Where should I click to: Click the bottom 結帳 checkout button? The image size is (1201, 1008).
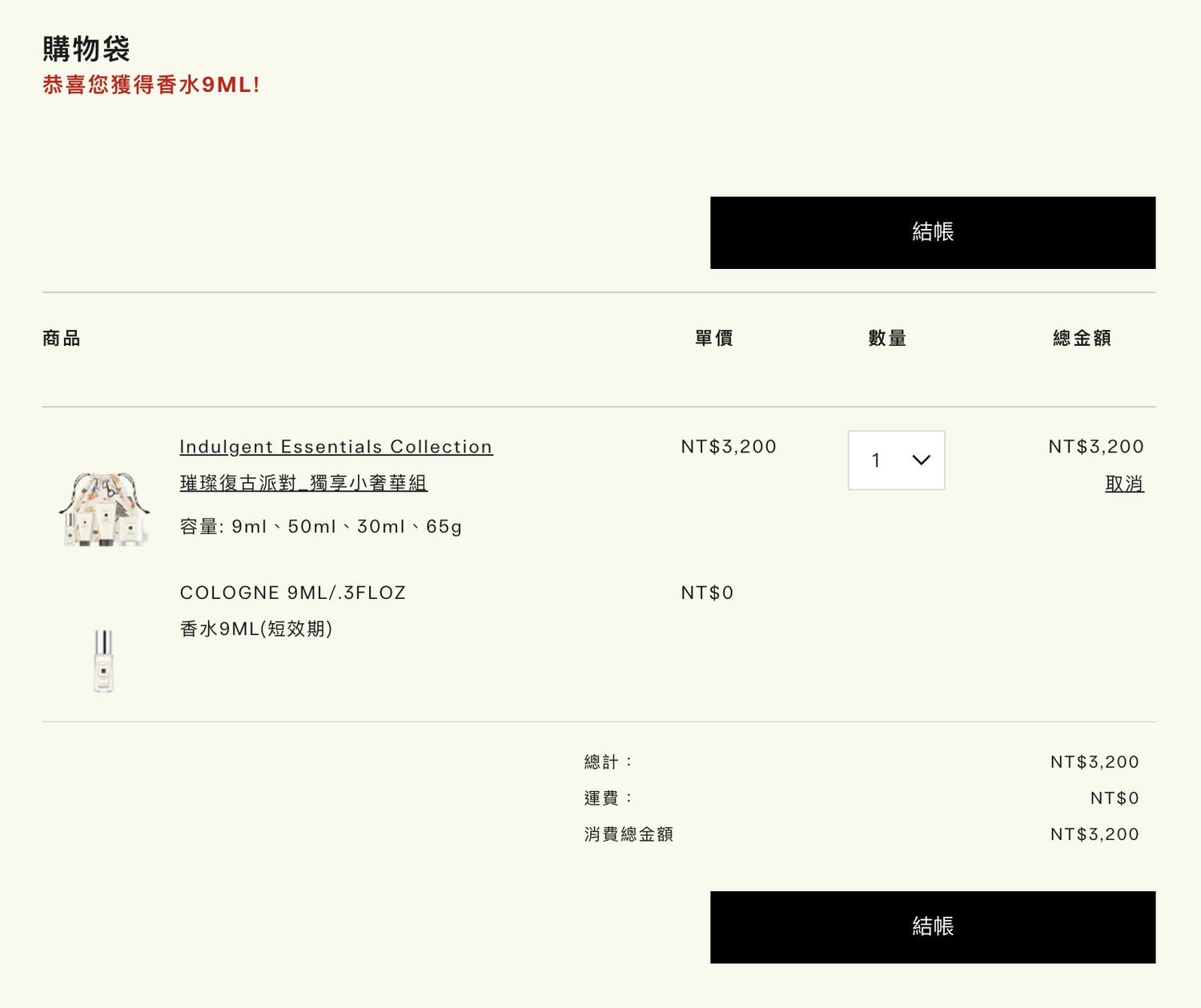(x=933, y=926)
